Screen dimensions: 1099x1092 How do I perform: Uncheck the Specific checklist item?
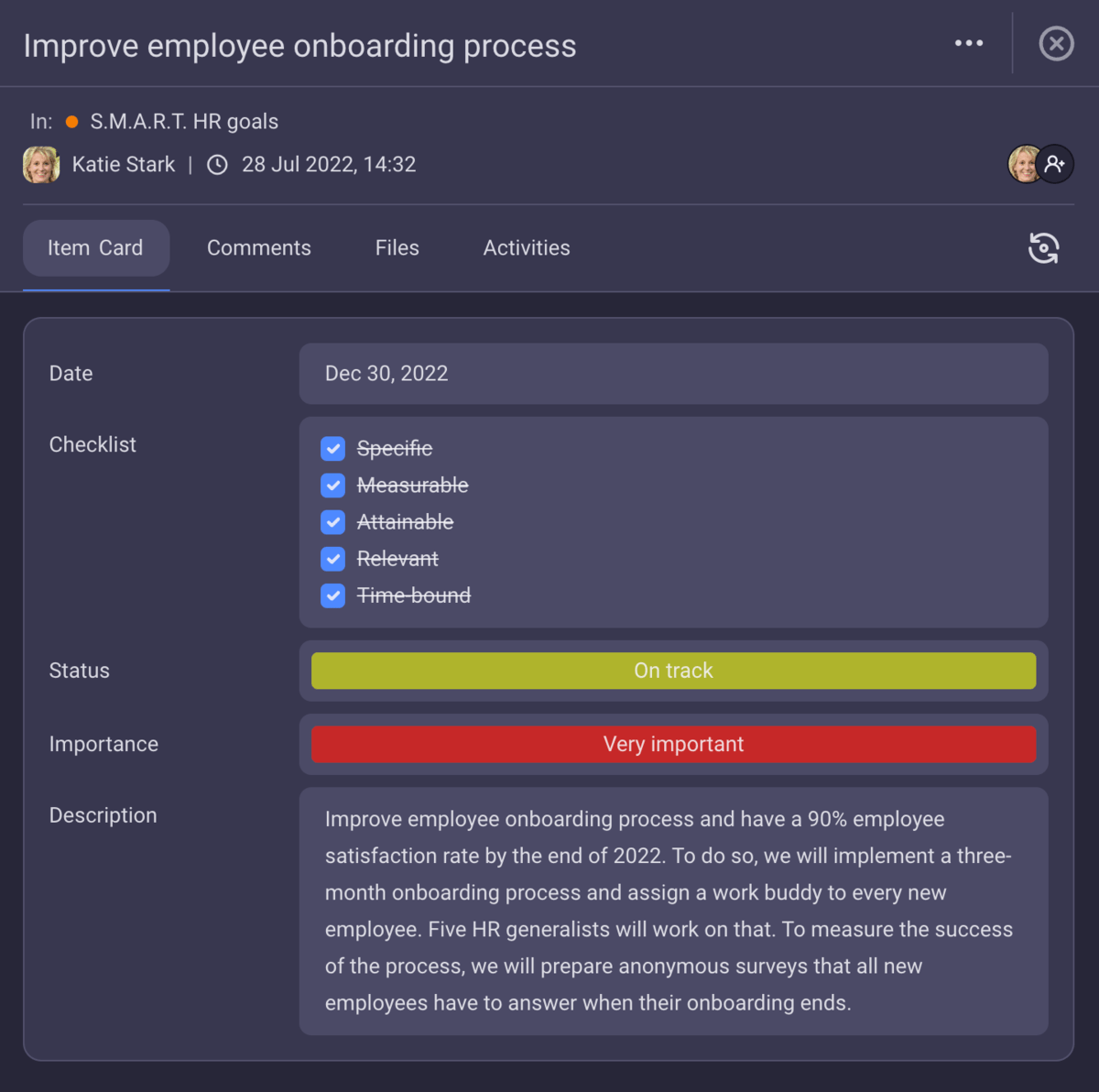tap(332, 448)
